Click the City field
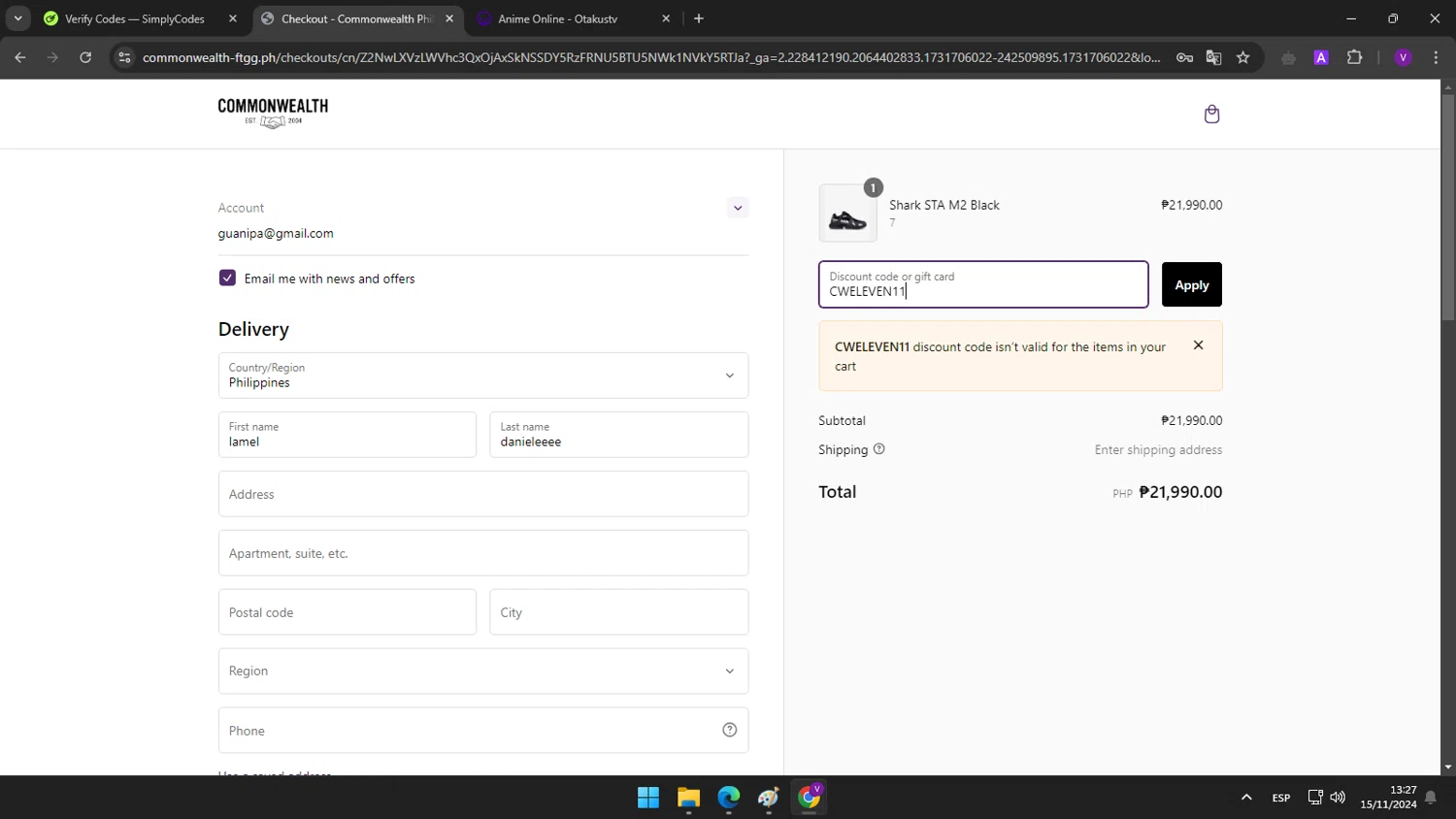Viewport: 1456px width, 819px height. coord(618,612)
